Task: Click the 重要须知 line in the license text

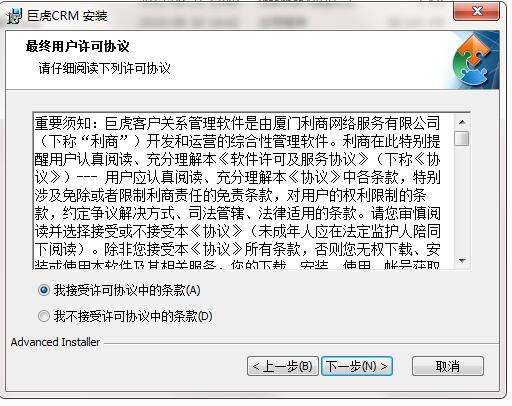Action: (237, 124)
